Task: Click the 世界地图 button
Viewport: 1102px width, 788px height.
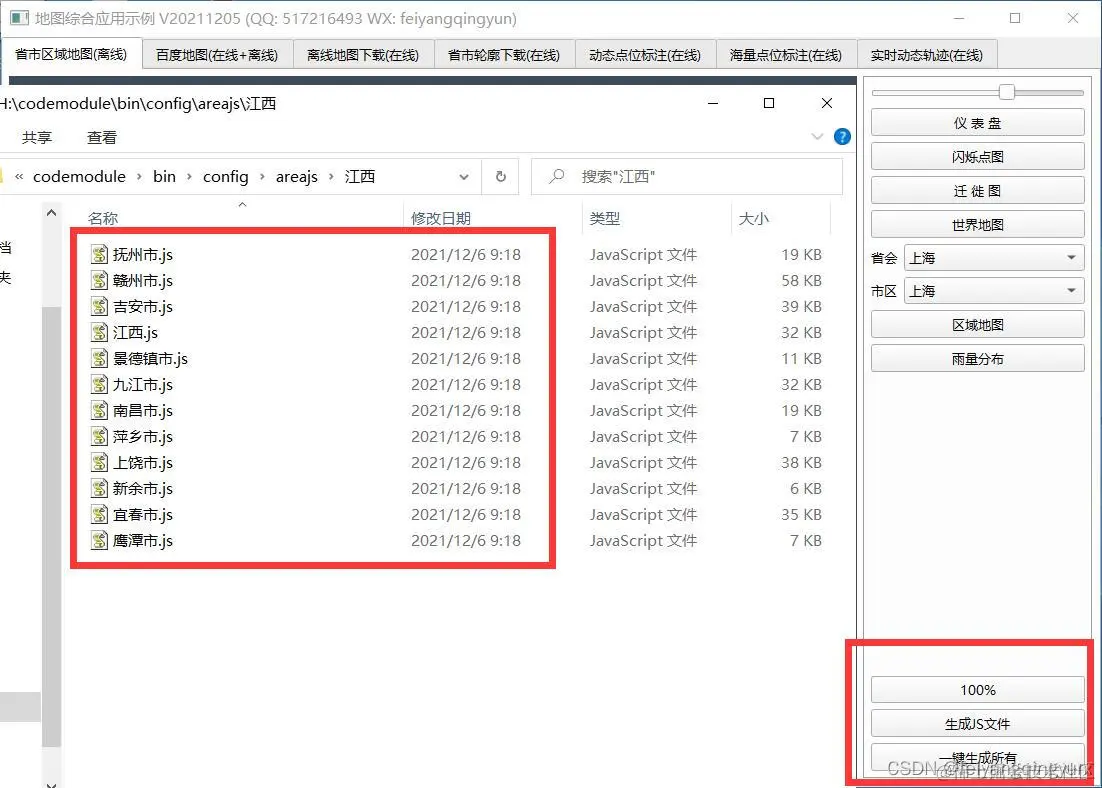Action: click(x=977, y=223)
